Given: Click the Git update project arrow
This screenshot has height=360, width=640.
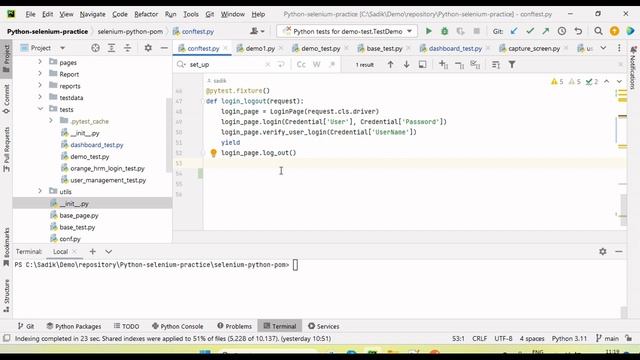Looking at the screenshot, I should pyautogui.click(x=514, y=31).
